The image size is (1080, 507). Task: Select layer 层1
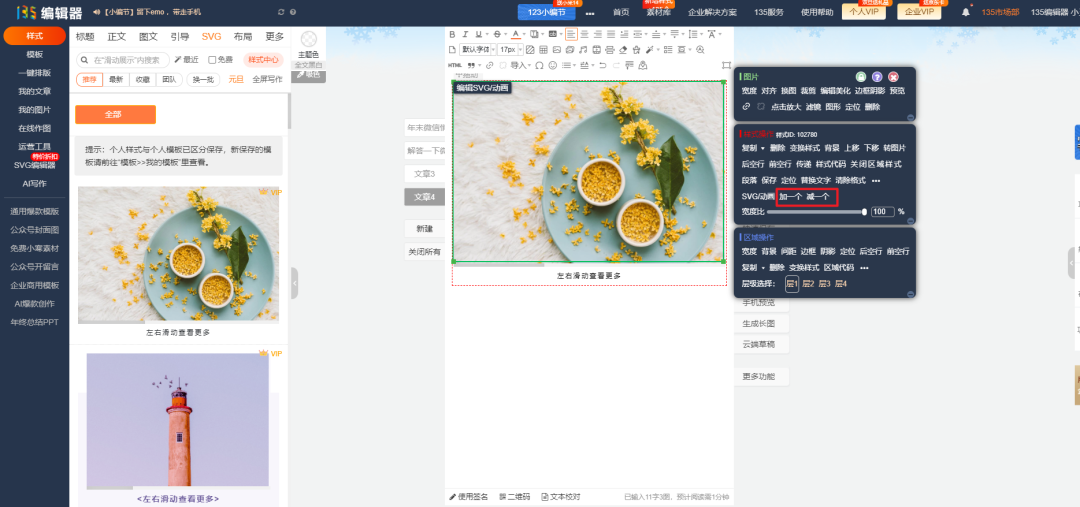click(792, 284)
